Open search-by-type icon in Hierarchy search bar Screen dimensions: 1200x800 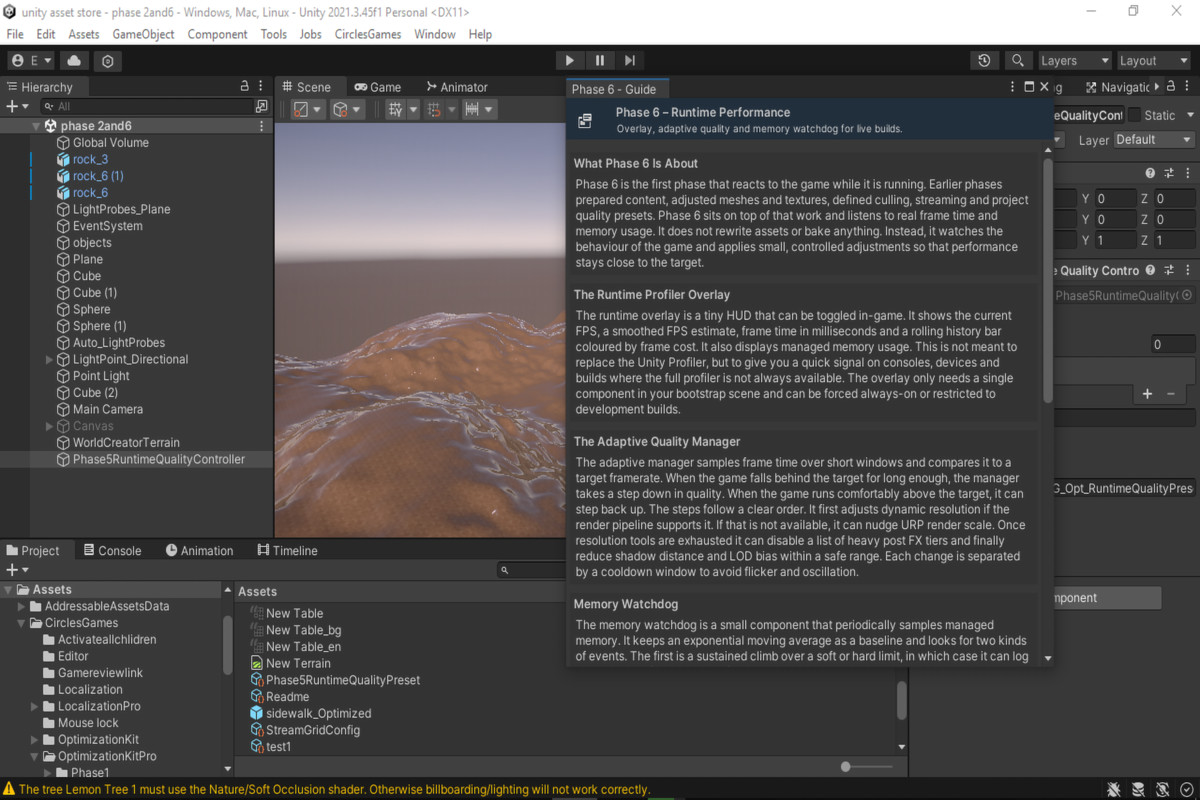point(261,106)
